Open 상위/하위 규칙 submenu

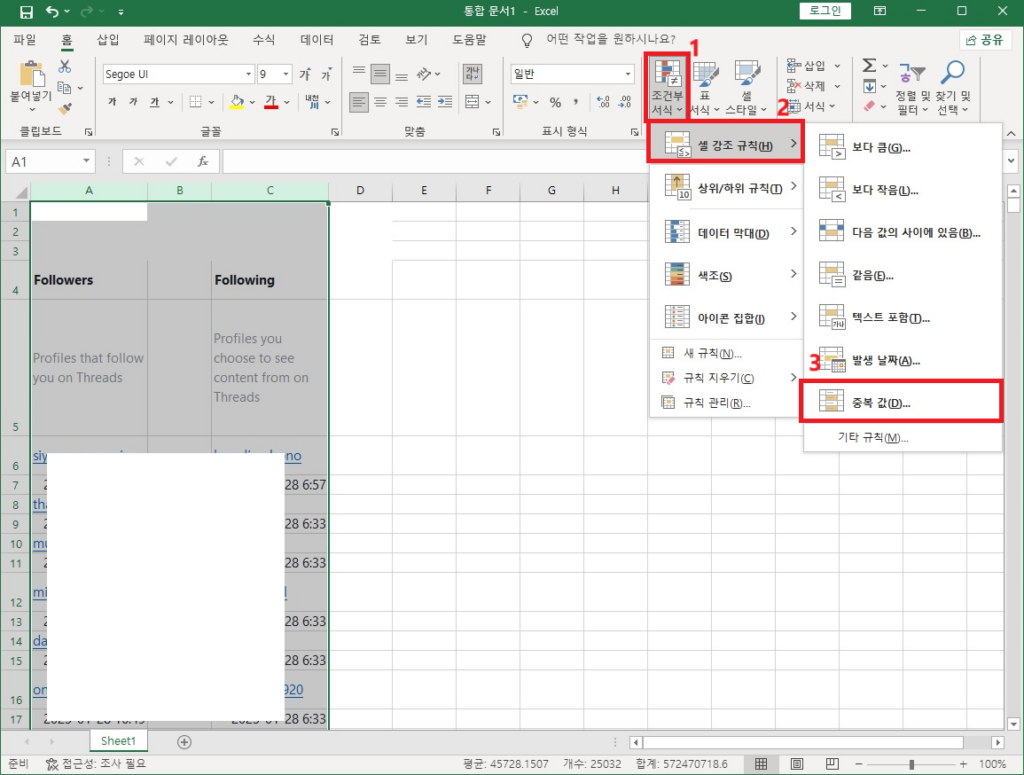(726, 188)
